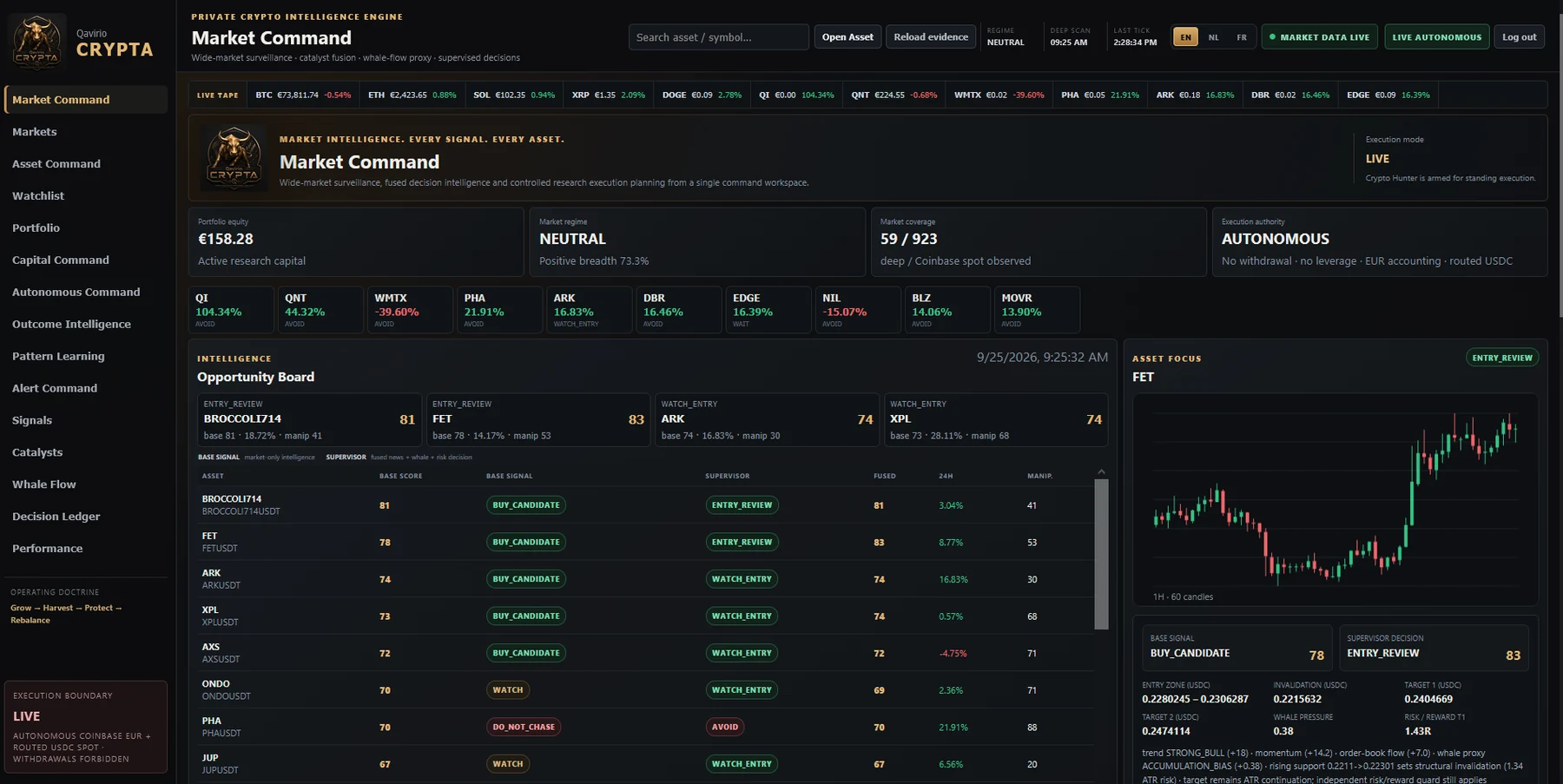This screenshot has width=1563, height=784.
Task: Click the Crypta bull logo in banner
Action: (x=234, y=158)
